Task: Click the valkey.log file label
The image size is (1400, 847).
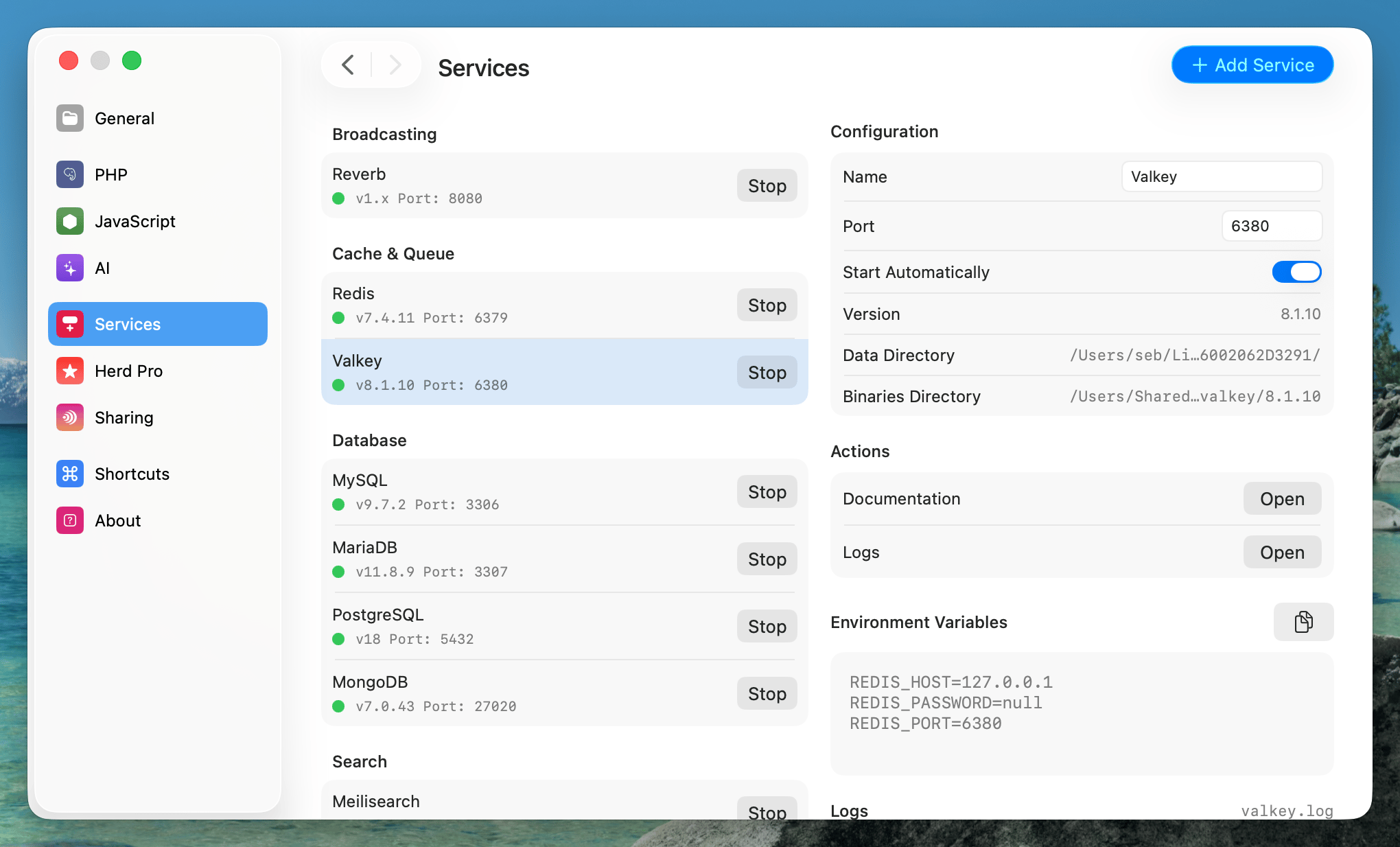Action: 1287,811
